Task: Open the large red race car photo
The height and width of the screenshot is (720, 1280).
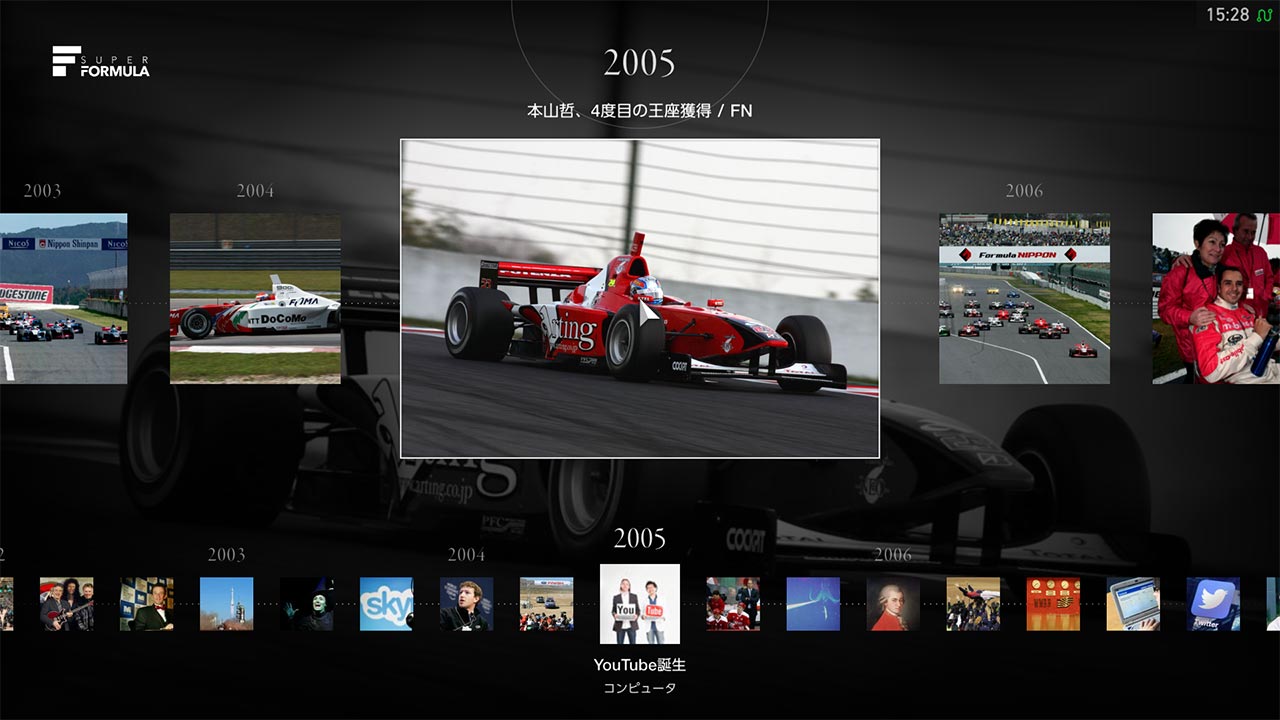Action: pyautogui.click(x=640, y=298)
